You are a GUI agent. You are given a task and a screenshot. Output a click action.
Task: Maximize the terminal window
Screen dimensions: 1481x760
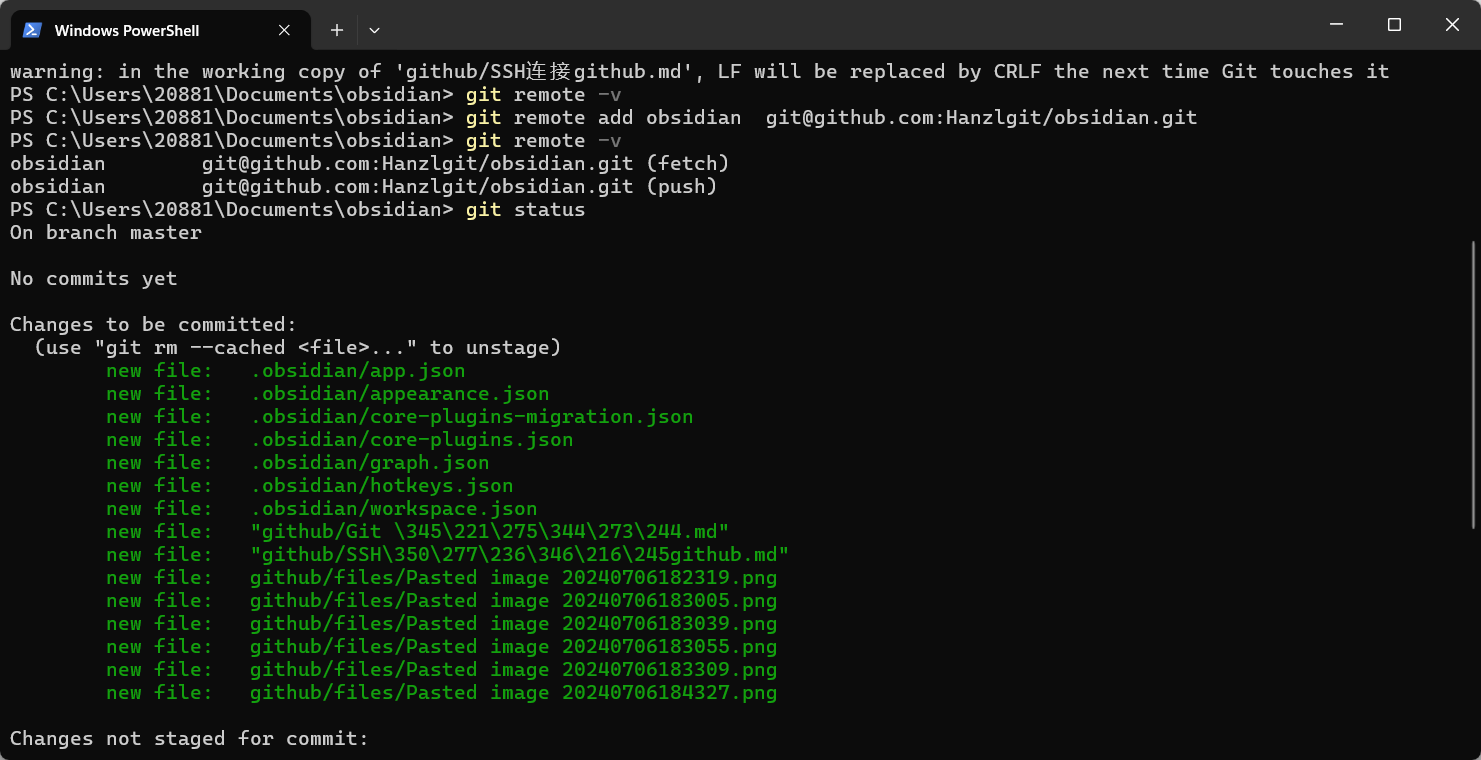[1394, 24]
